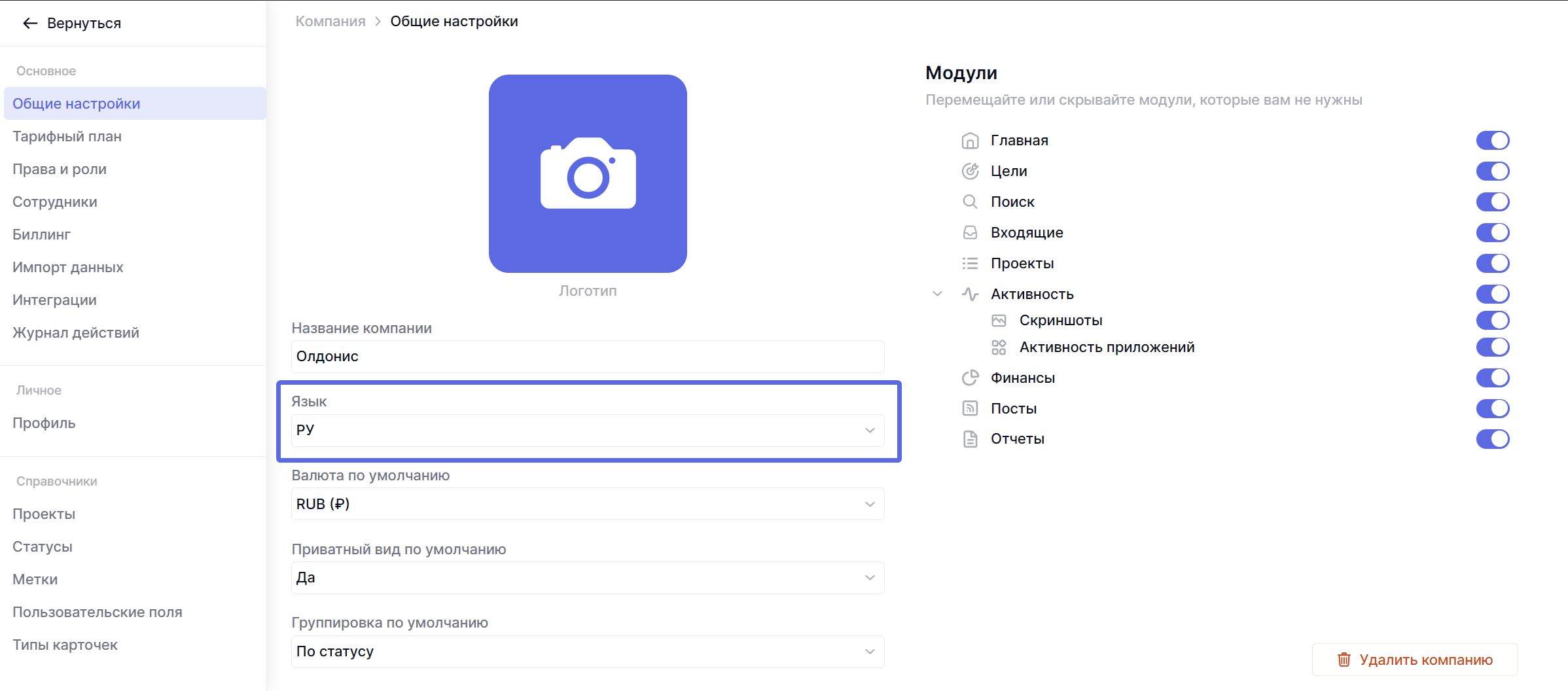
Task: Disable the Главная module toggle
Action: click(1492, 141)
